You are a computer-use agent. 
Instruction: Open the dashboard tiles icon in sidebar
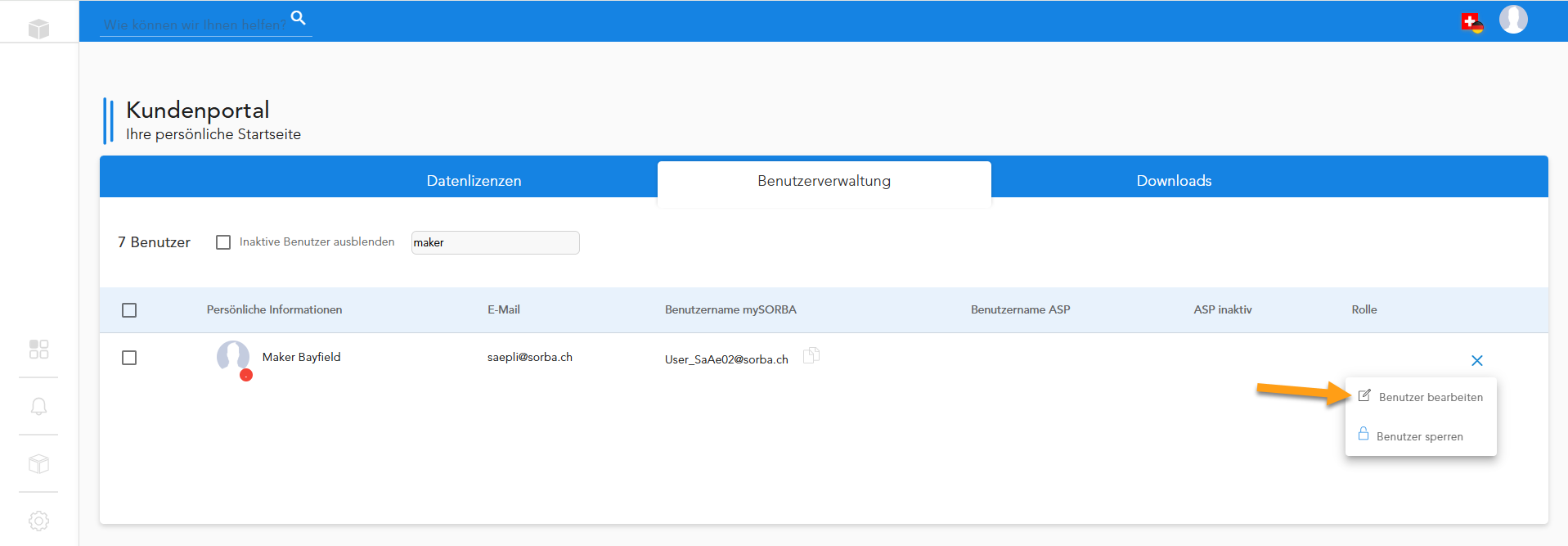(38, 350)
